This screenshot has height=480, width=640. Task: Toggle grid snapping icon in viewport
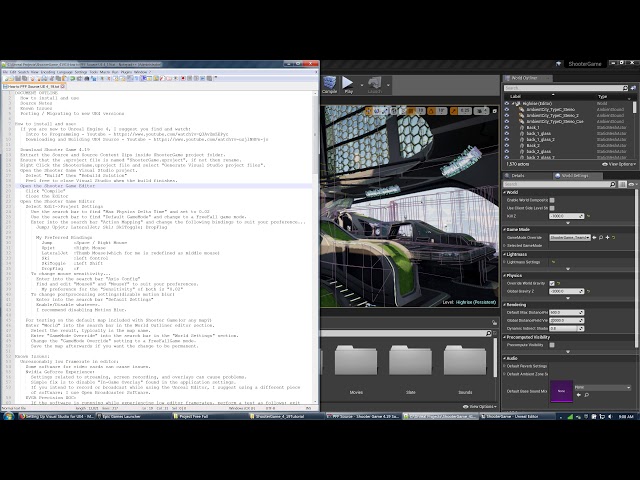pyautogui.click(x=411, y=111)
